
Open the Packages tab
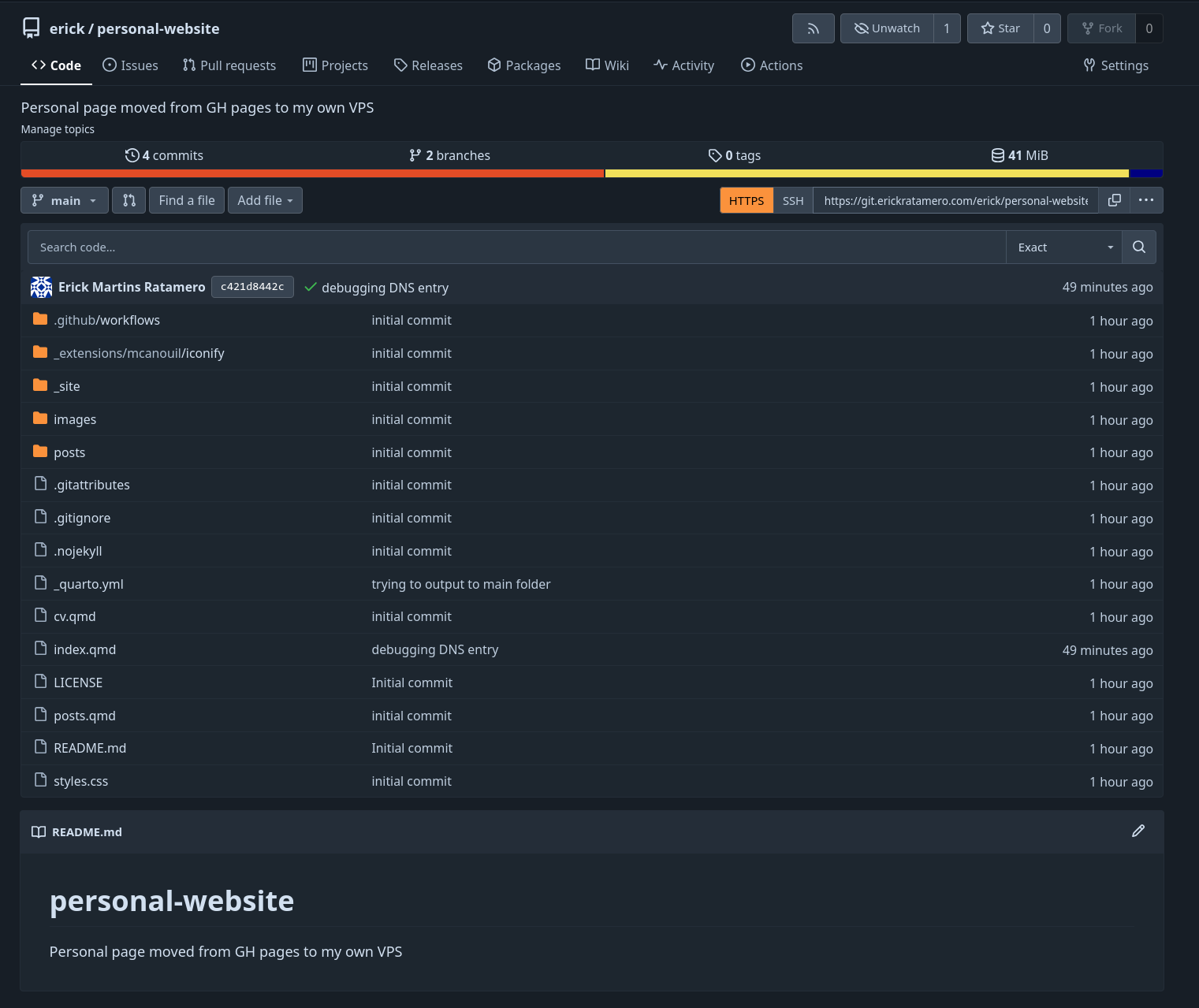coord(524,65)
